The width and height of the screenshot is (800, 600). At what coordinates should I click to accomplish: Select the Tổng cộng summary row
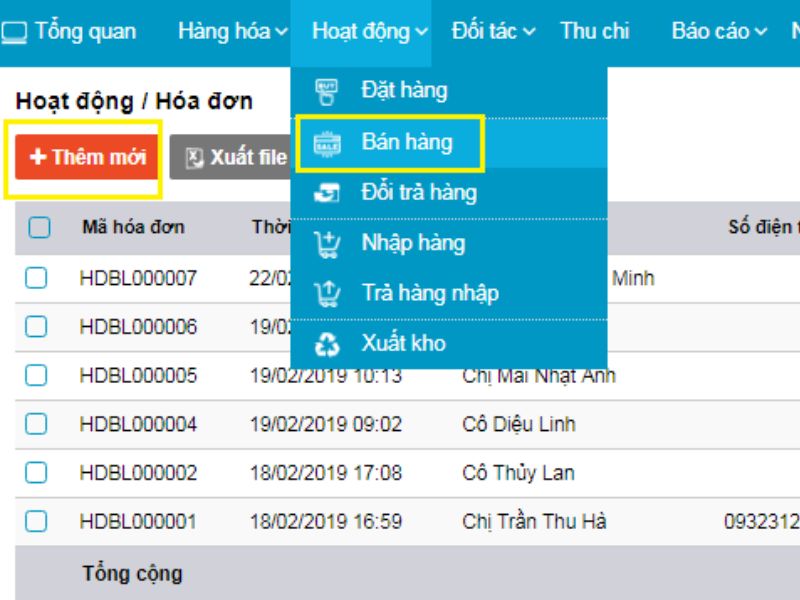[x=131, y=572]
